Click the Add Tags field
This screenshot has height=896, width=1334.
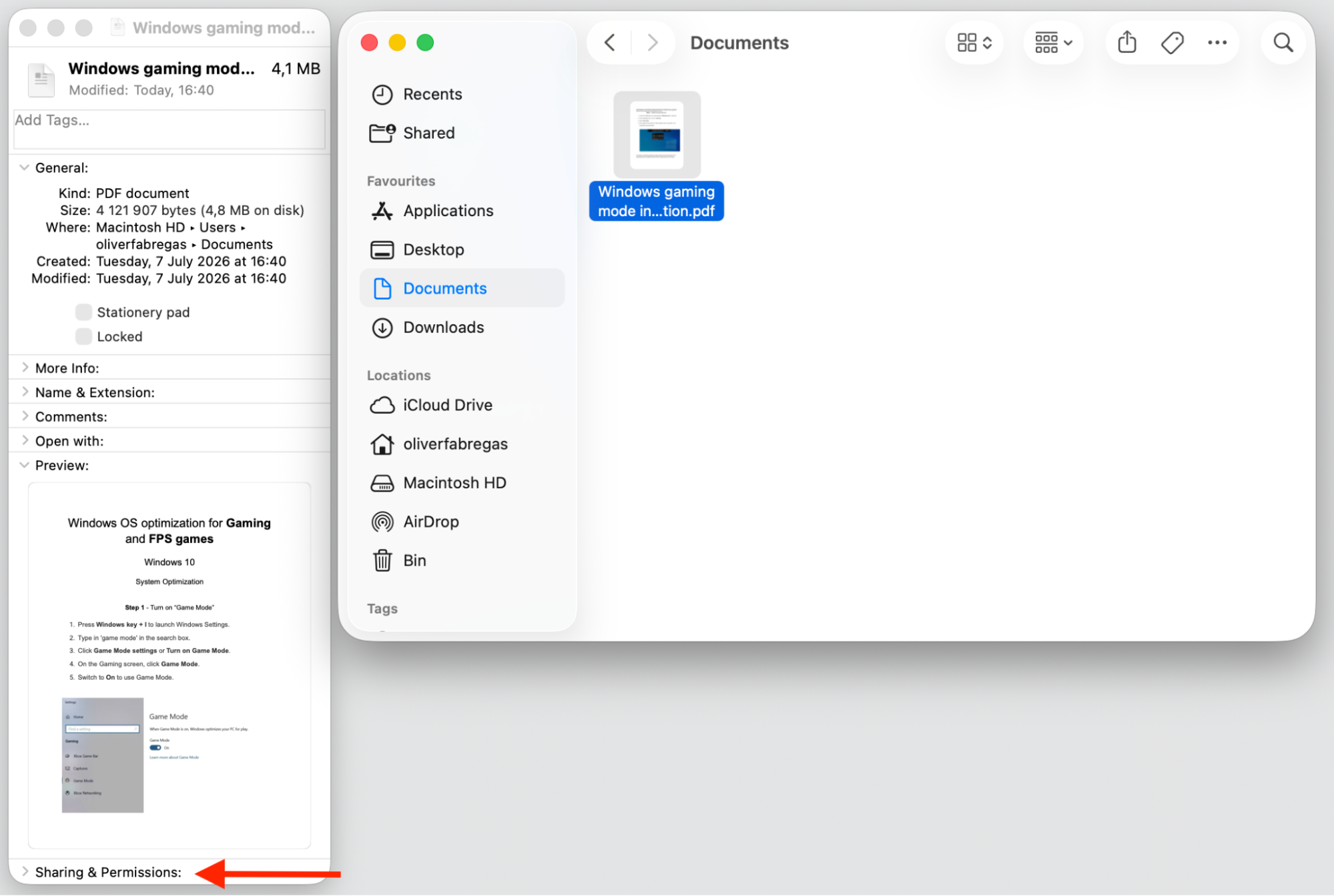tap(170, 129)
